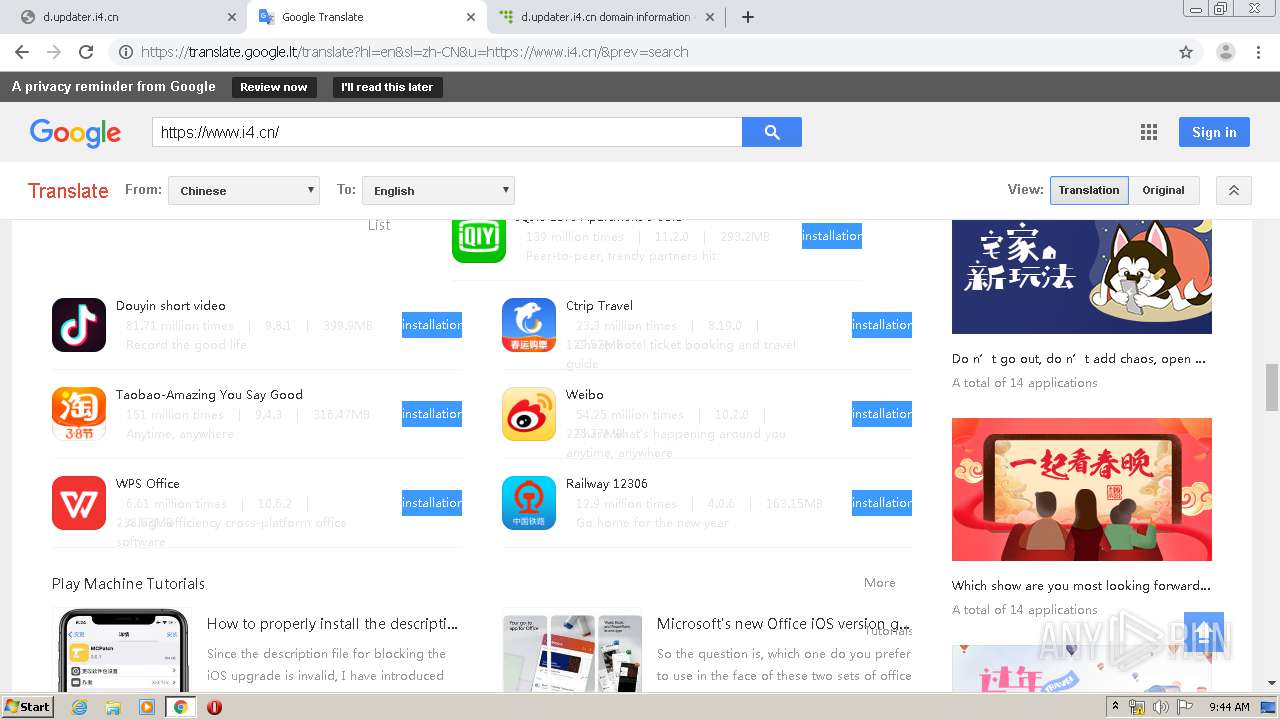
Task: Switch view to Translation
Action: (1089, 190)
